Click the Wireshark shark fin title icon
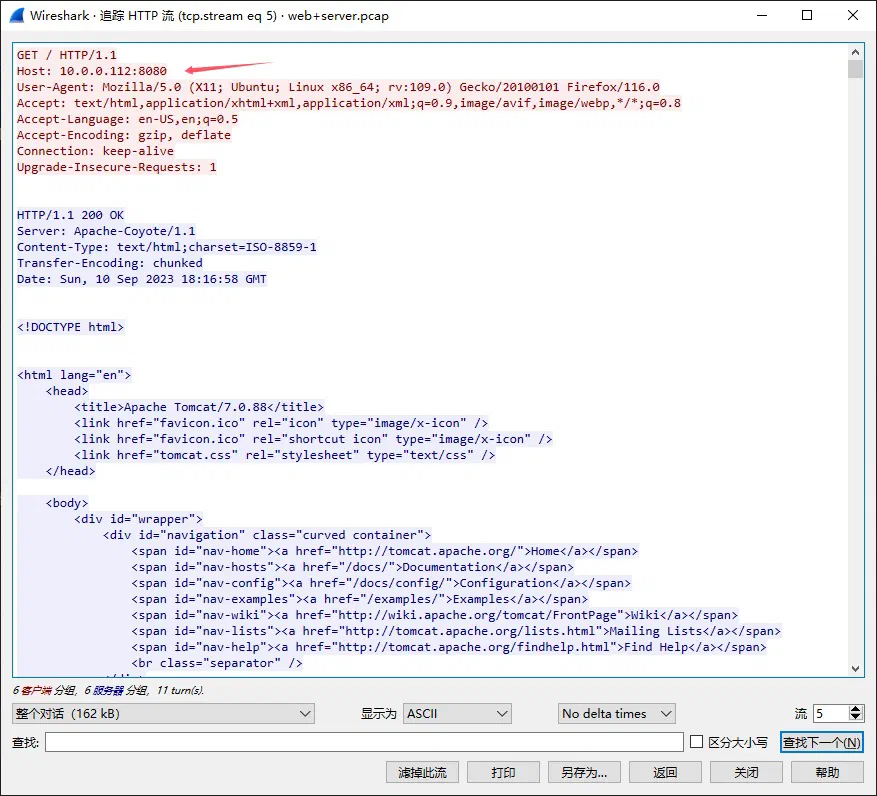The image size is (877, 796). (x=17, y=15)
